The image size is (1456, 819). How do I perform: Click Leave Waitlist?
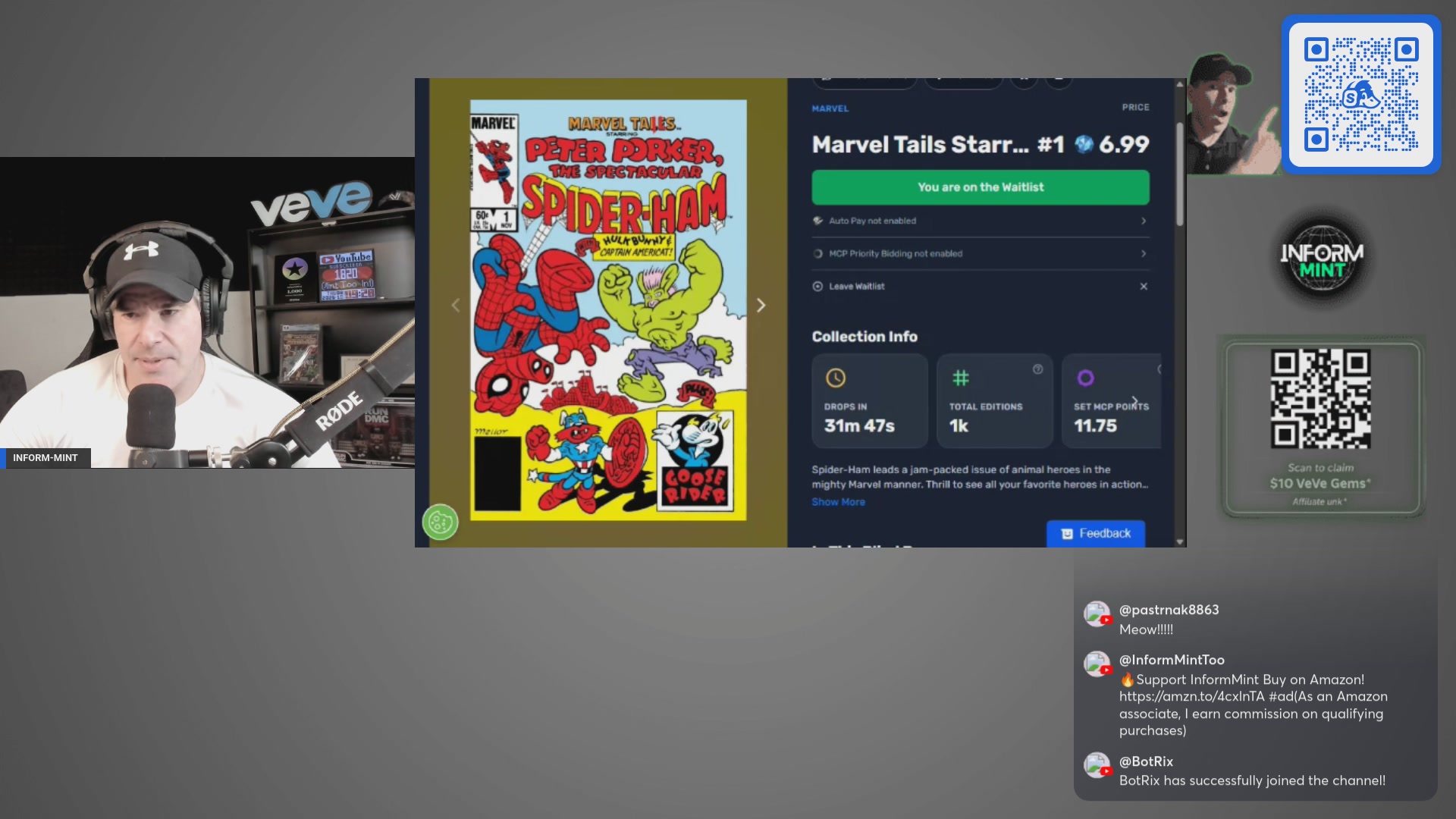click(x=856, y=286)
